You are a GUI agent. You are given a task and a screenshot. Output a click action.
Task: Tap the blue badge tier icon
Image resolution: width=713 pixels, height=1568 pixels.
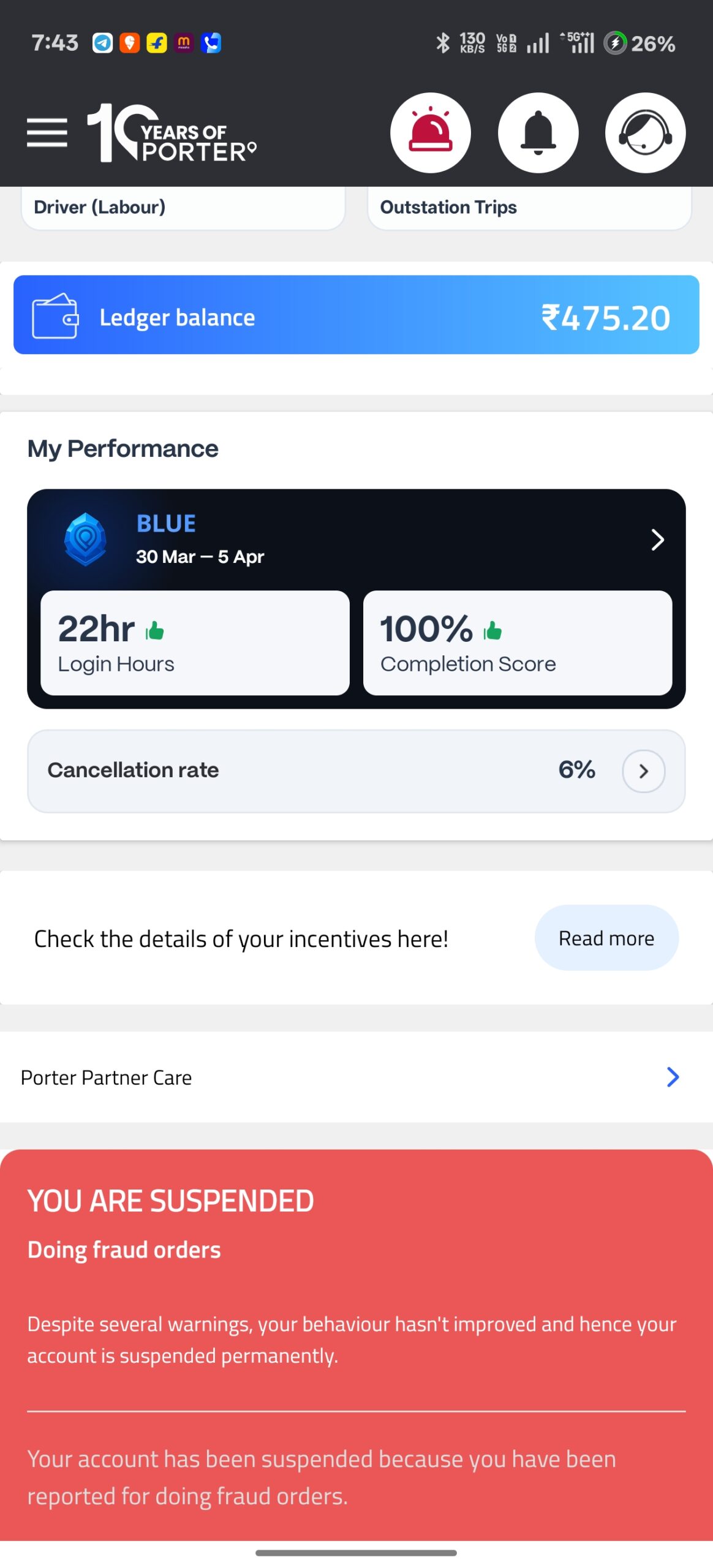pyautogui.click(x=86, y=539)
